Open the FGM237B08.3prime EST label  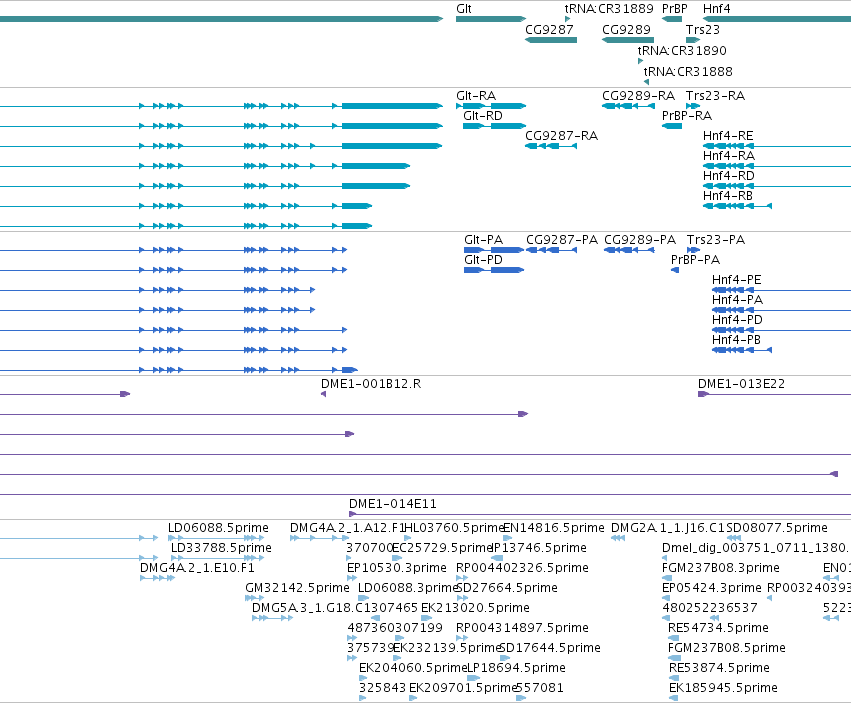tap(721, 568)
